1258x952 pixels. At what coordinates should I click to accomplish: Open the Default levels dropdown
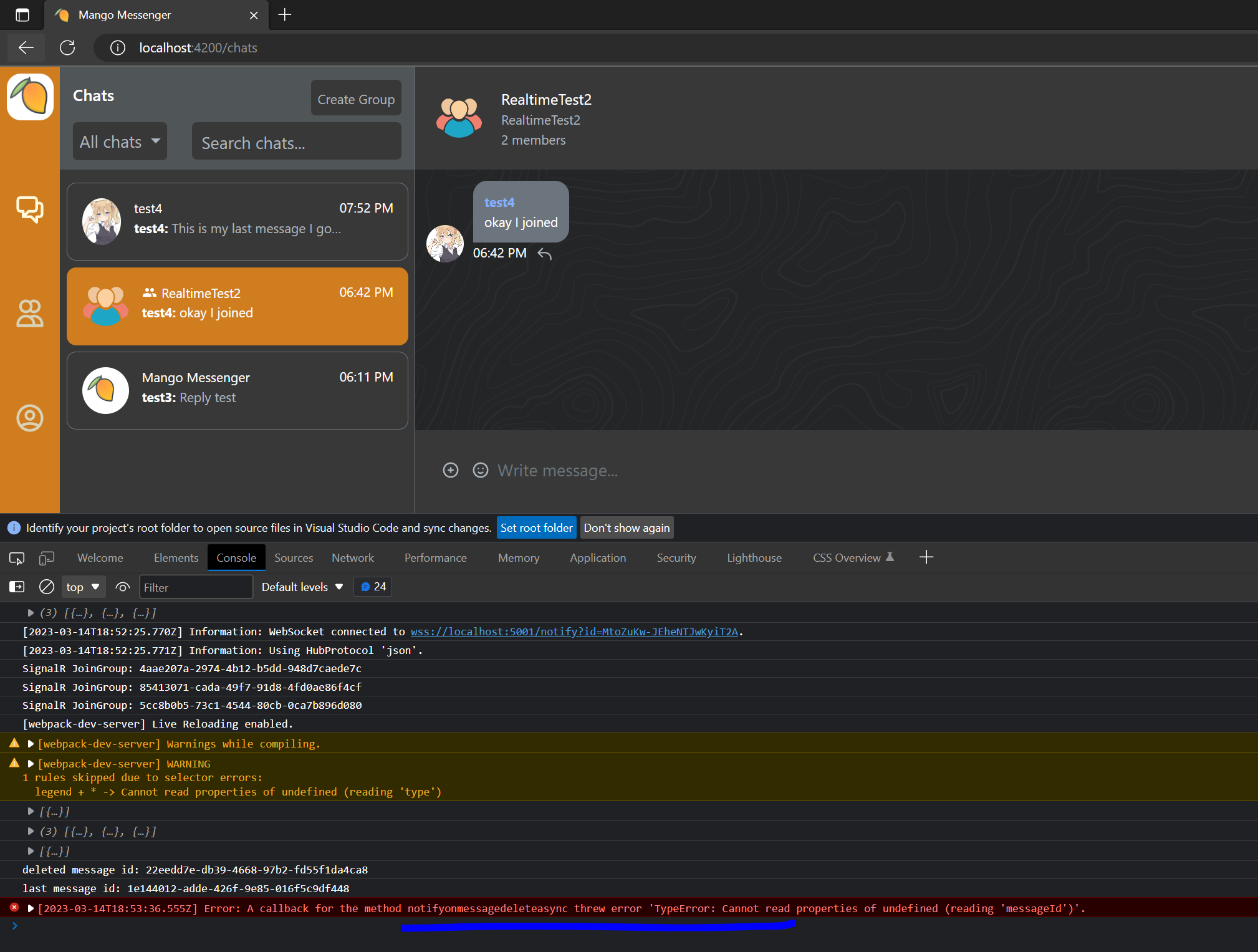click(x=302, y=587)
